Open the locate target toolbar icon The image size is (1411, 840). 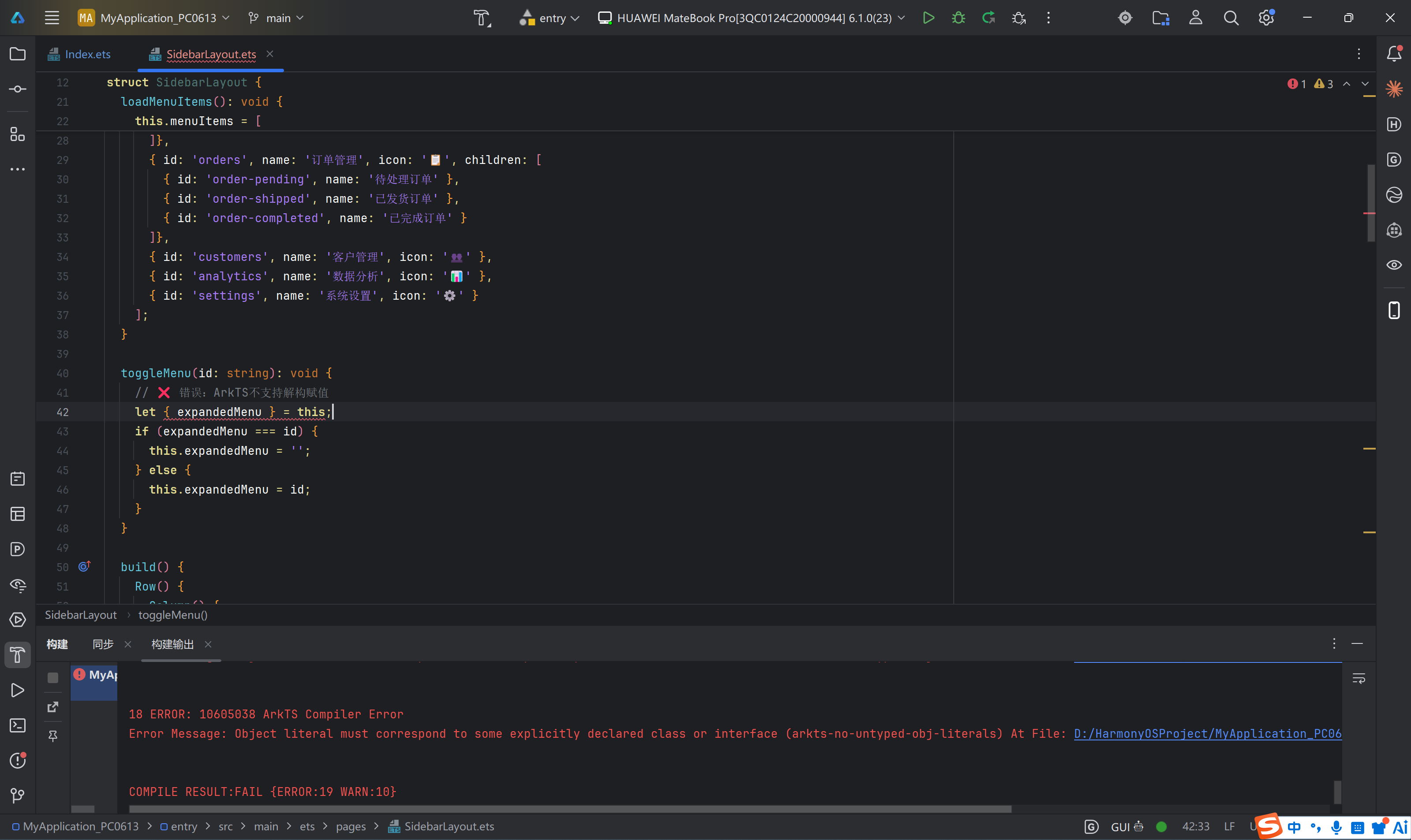pyautogui.click(x=1125, y=18)
